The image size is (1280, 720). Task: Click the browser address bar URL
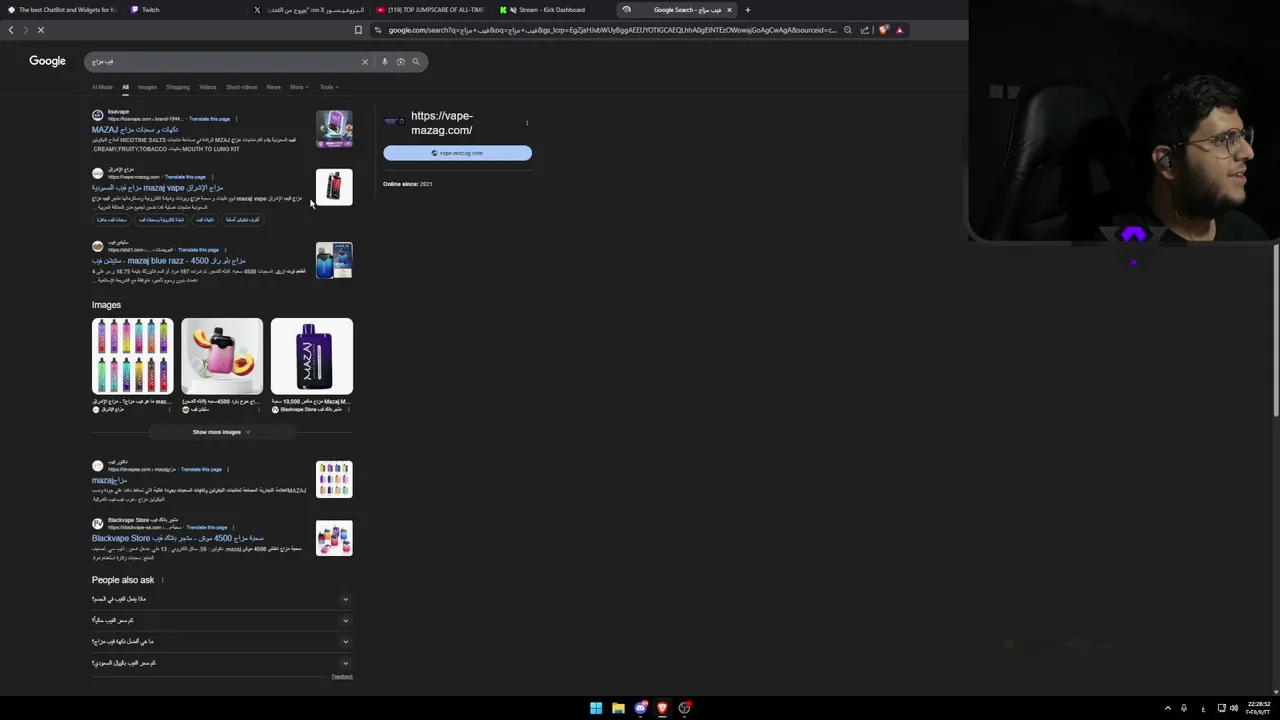click(x=612, y=30)
